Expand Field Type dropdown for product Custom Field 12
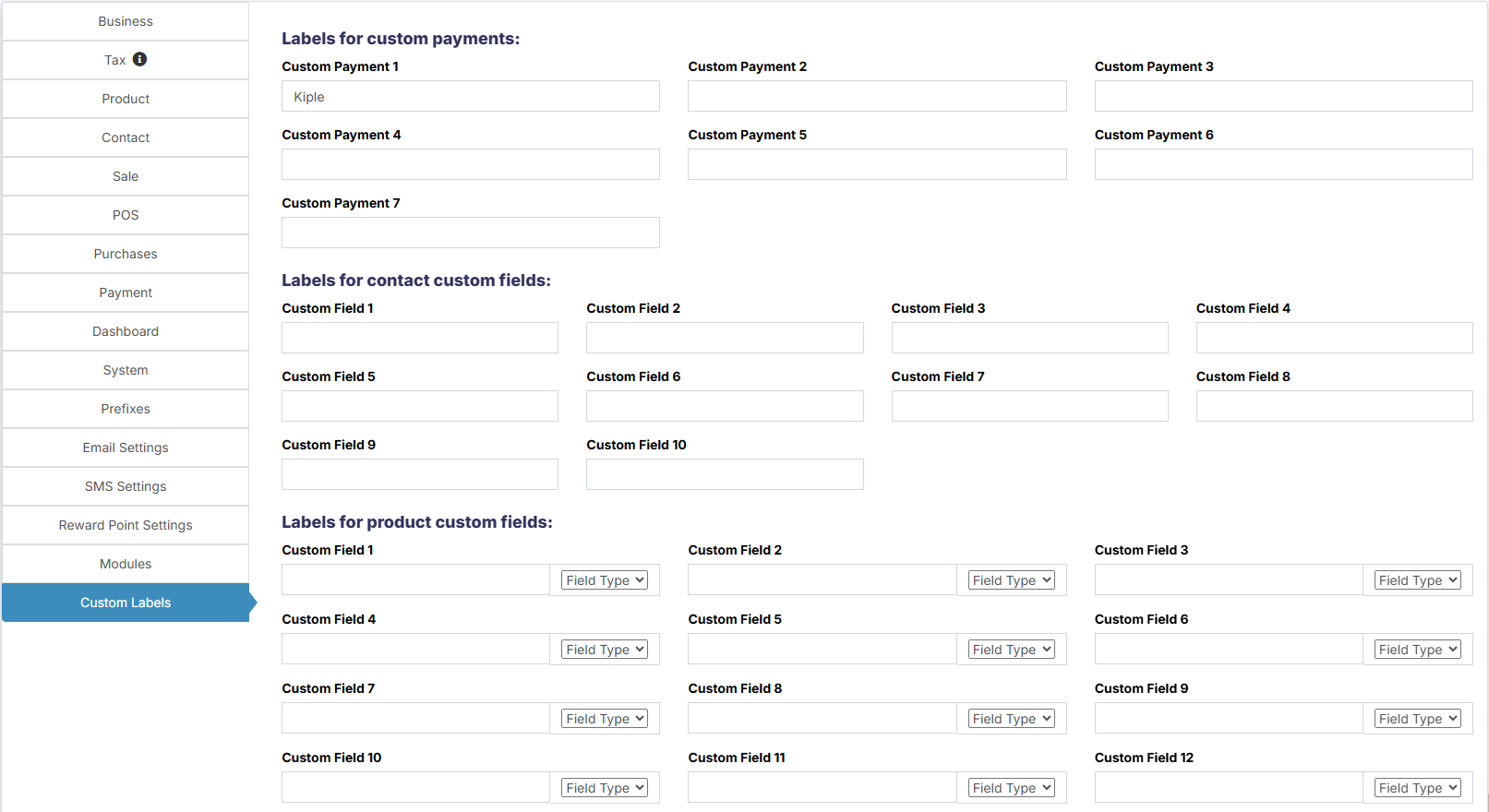1489x812 pixels. (x=1417, y=788)
